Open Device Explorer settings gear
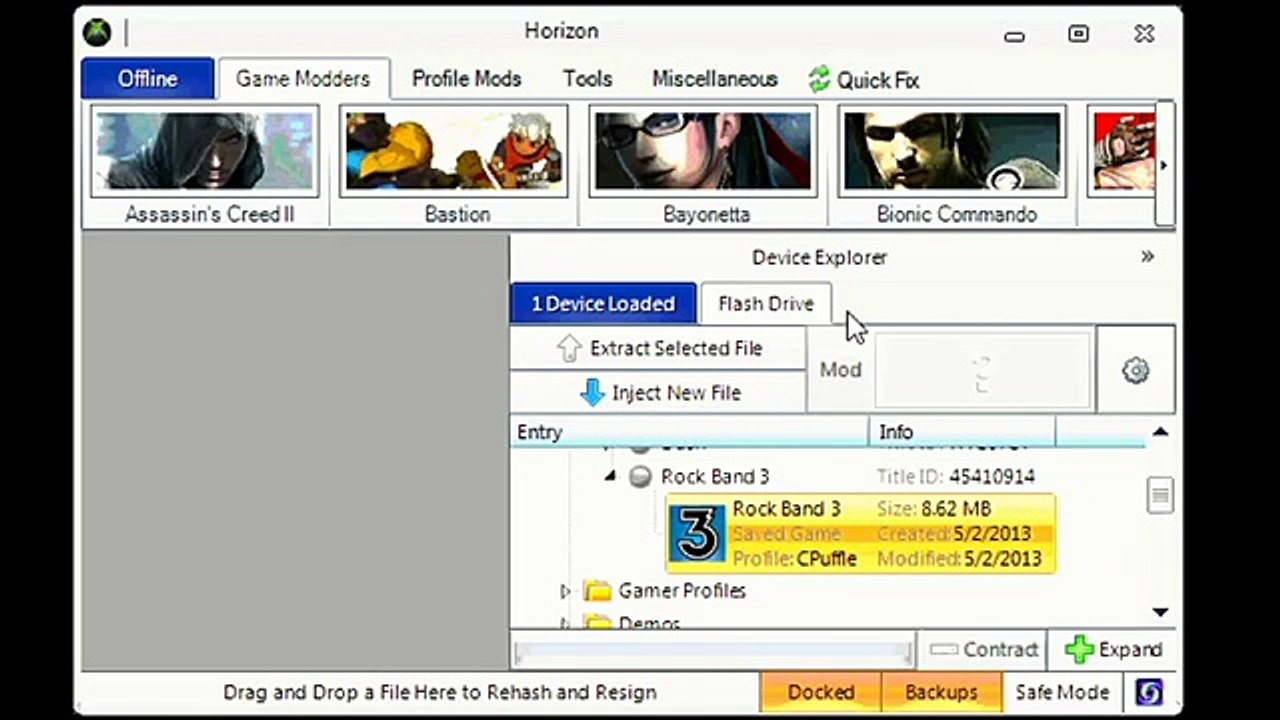Screen dimensions: 1280x720 (1135, 370)
